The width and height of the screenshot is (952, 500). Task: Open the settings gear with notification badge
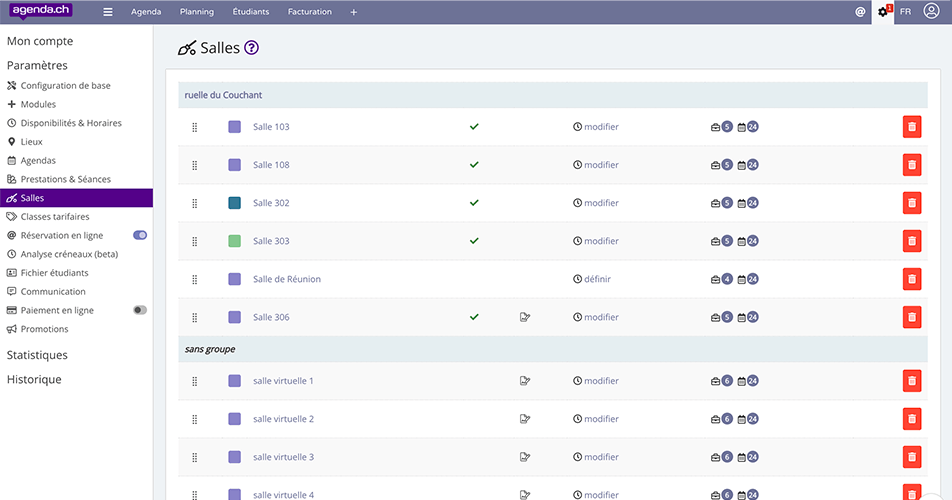pos(883,12)
